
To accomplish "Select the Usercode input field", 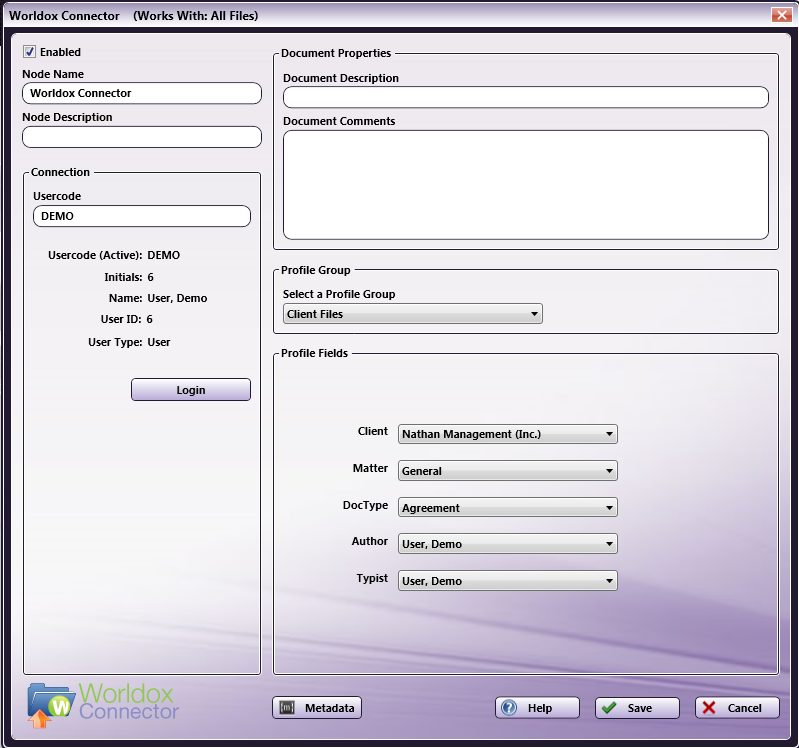I will pos(141,216).
